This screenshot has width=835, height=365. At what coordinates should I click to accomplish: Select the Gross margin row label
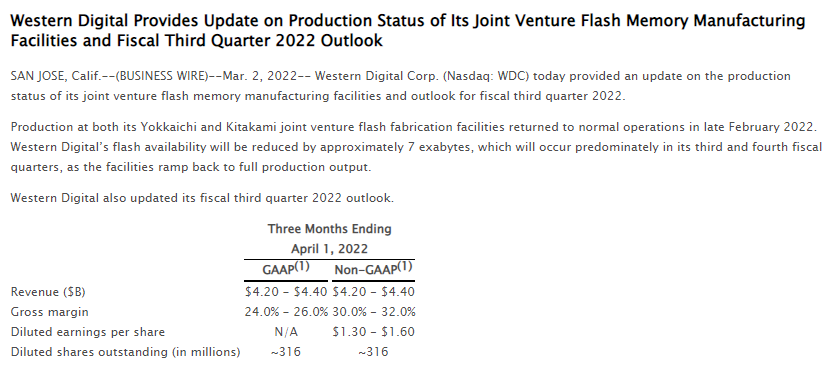tap(50, 312)
